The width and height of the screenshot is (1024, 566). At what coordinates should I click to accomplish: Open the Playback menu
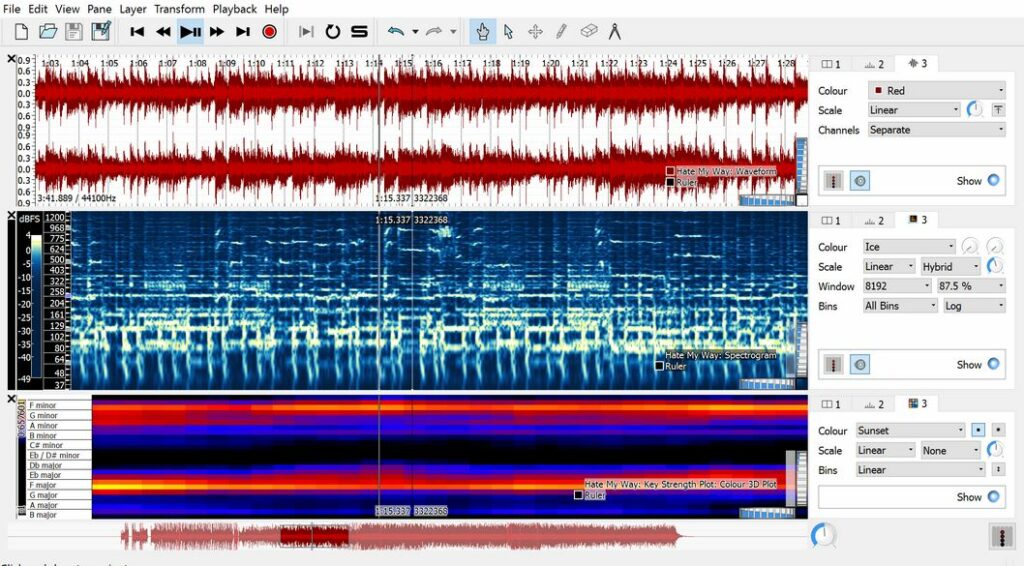[x=234, y=9]
